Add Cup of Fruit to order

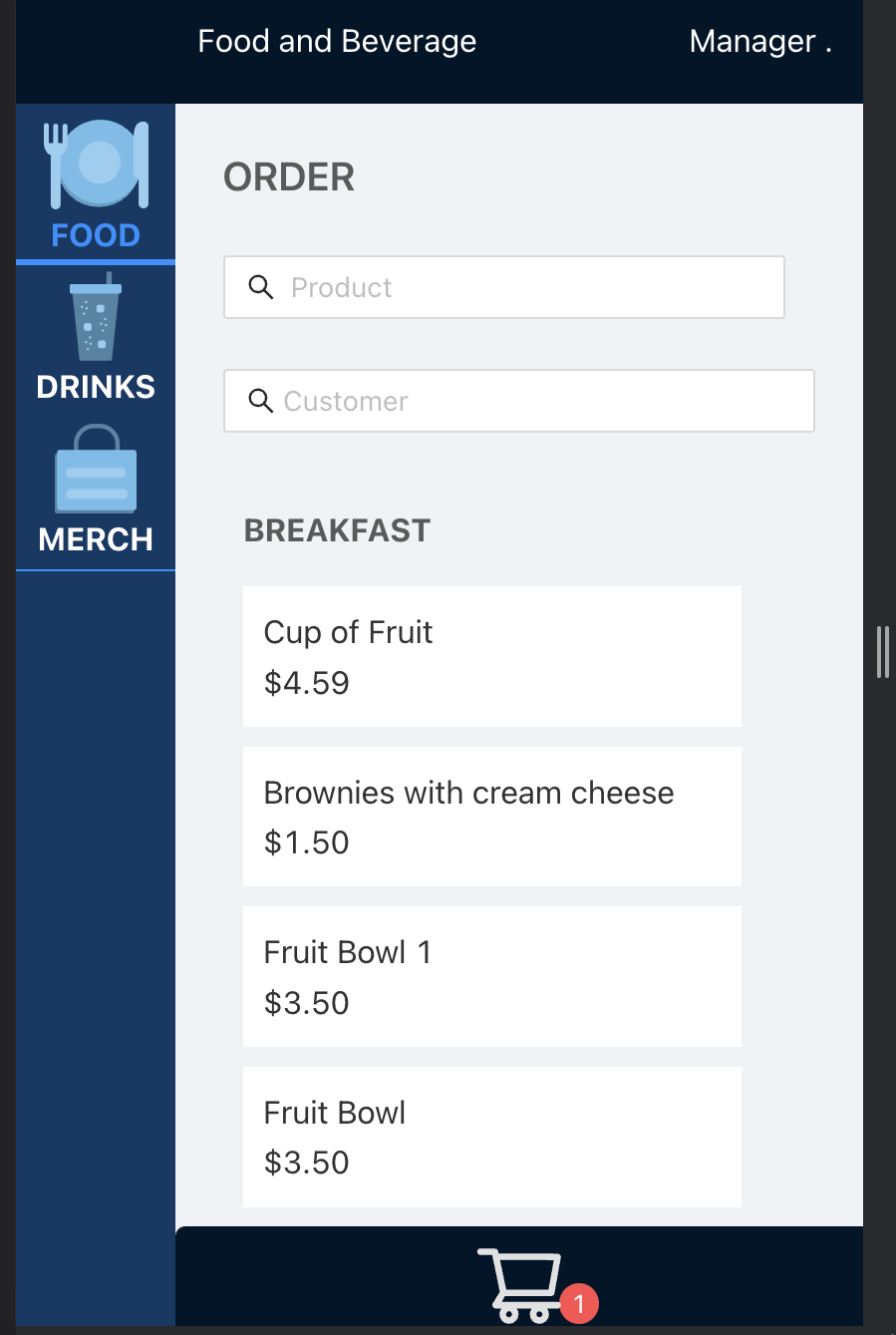(491, 656)
